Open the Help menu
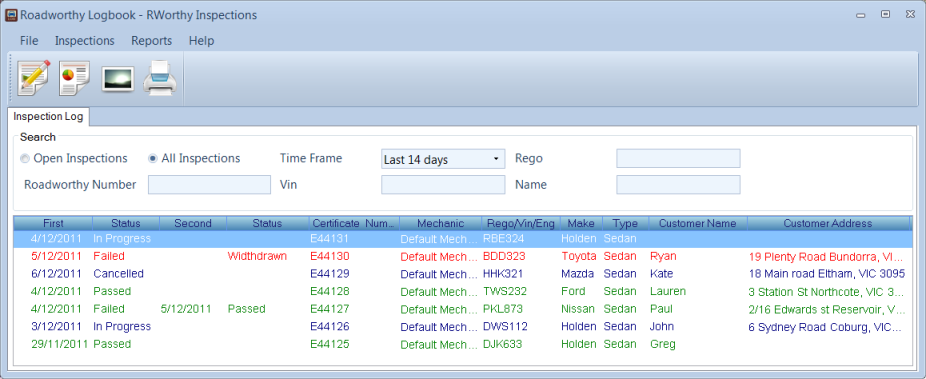The height and width of the screenshot is (379, 926). click(201, 41)
